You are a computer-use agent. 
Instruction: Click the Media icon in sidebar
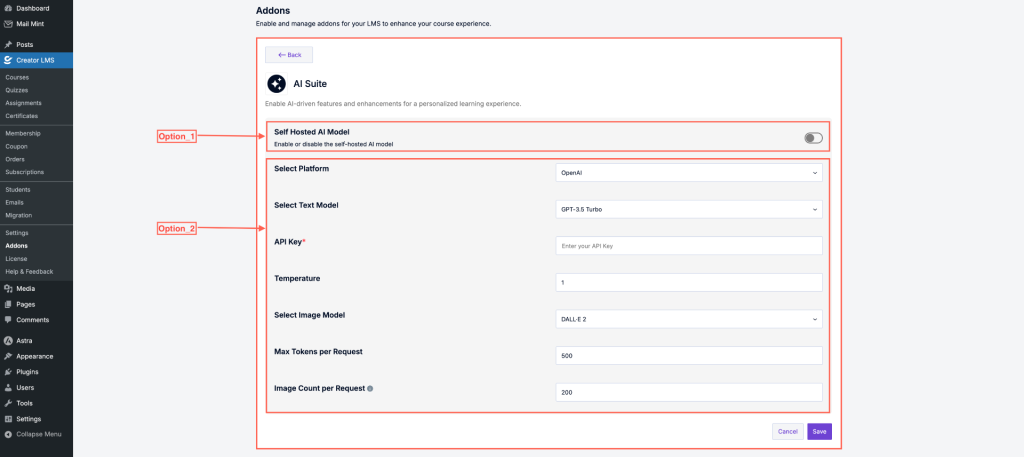(8, 288)
